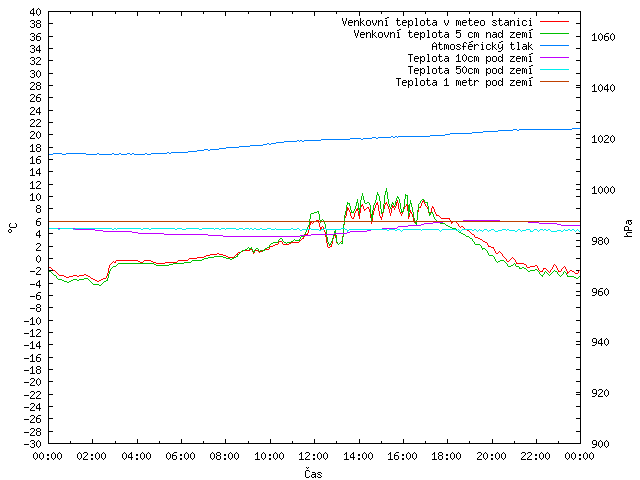Screen dimensions: 640x480
Task: Click the time tick label '20:00'
Action: pos(491,456)
